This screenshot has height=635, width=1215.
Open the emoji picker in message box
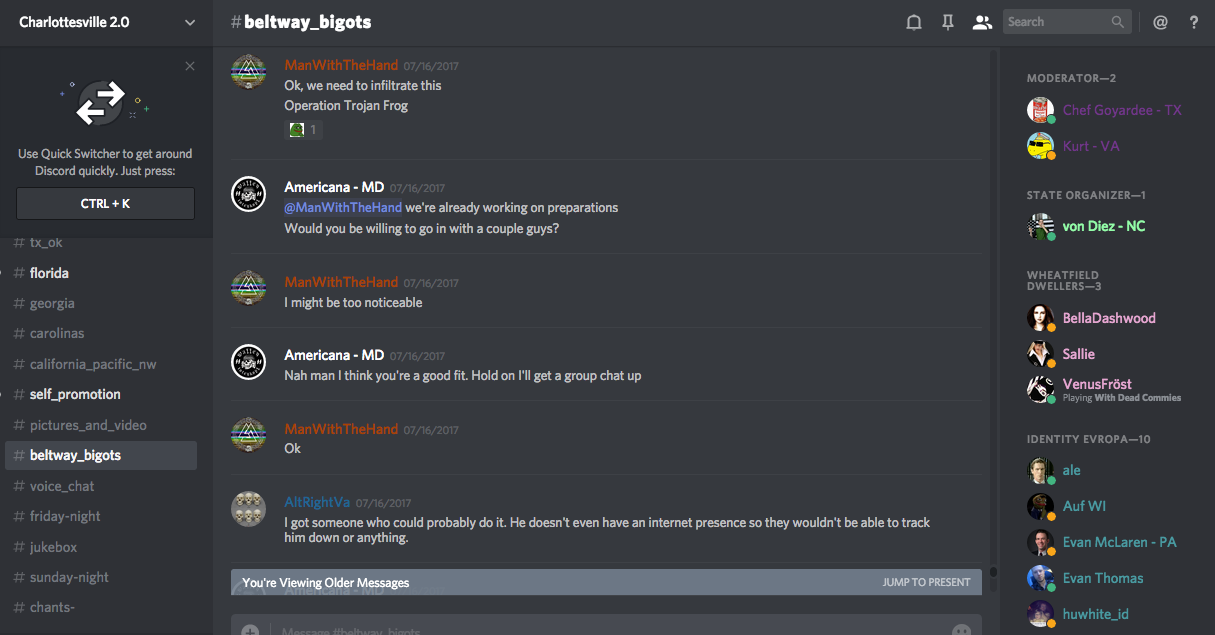tap(961, 630)
